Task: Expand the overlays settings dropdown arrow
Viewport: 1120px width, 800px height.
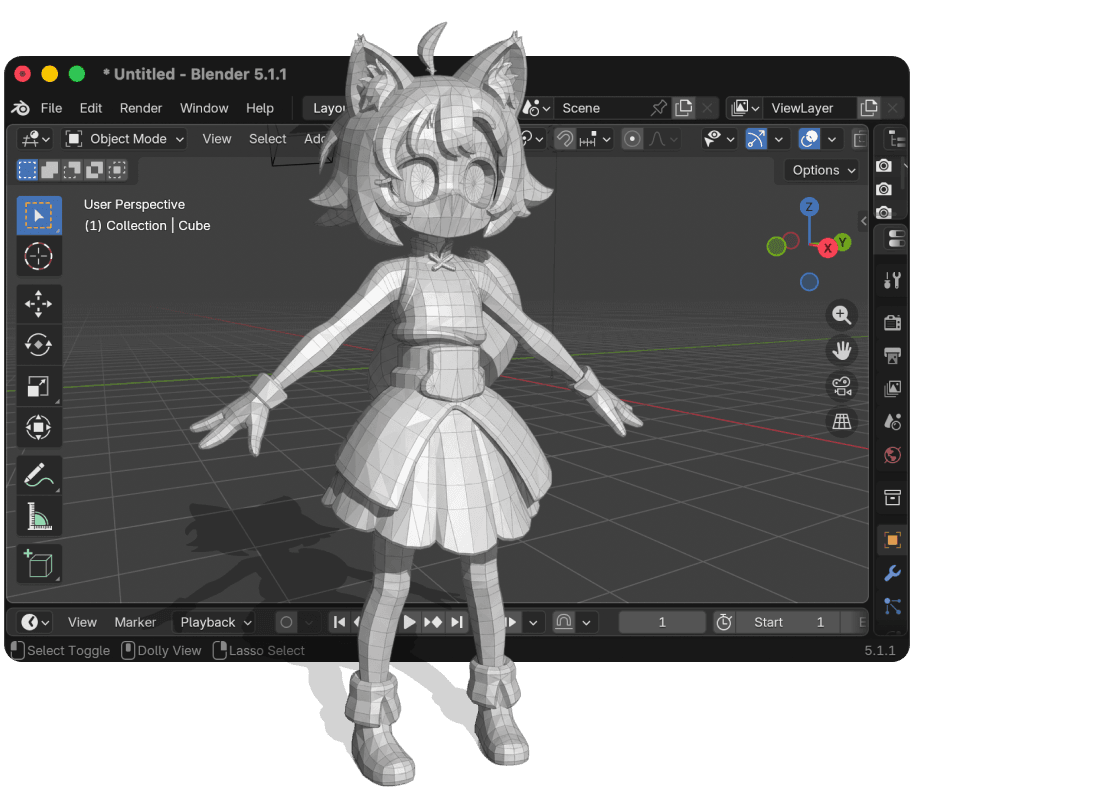Action: coord(831,139)
